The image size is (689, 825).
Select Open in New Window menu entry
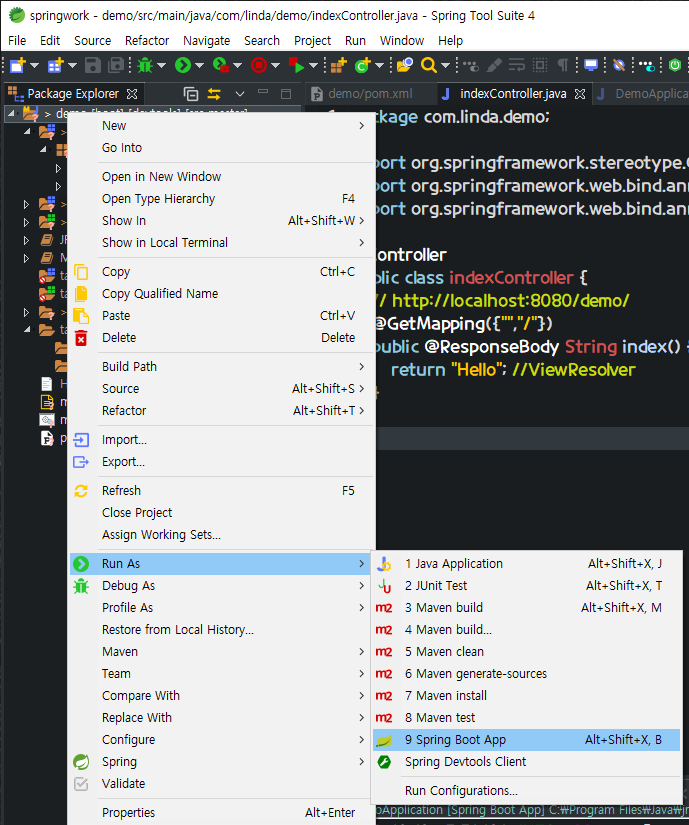point(221,176)
